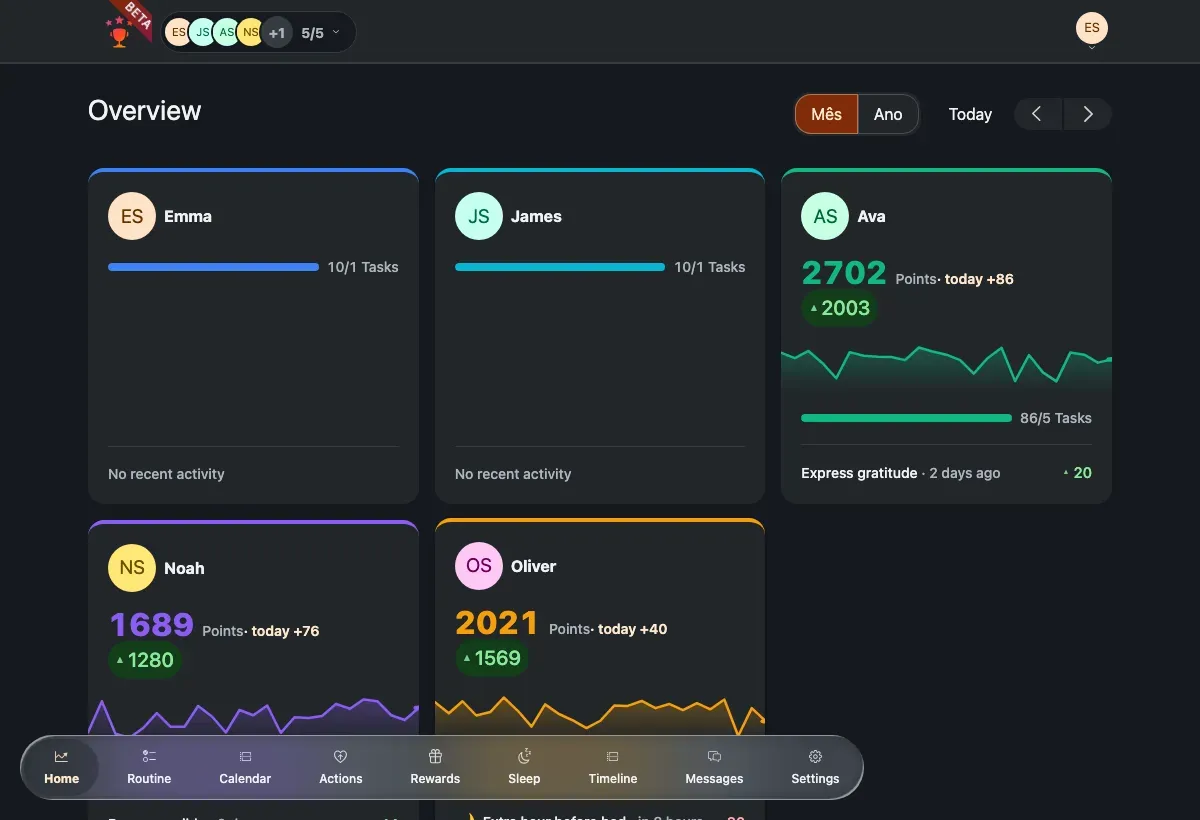The height and width of the screenshot is (820, 1200).
Task: Click the green arrow beside Ava's 20 points
Action: 1066,473
